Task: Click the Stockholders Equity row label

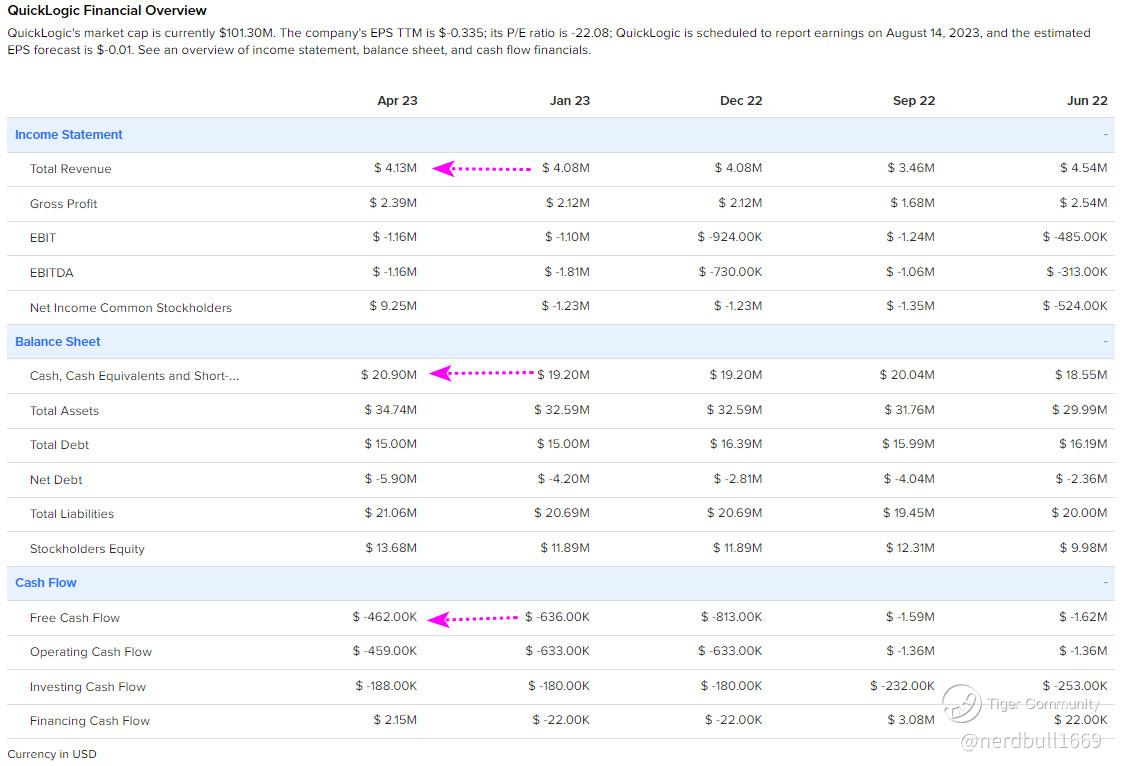Action: (x=87, y=549)
